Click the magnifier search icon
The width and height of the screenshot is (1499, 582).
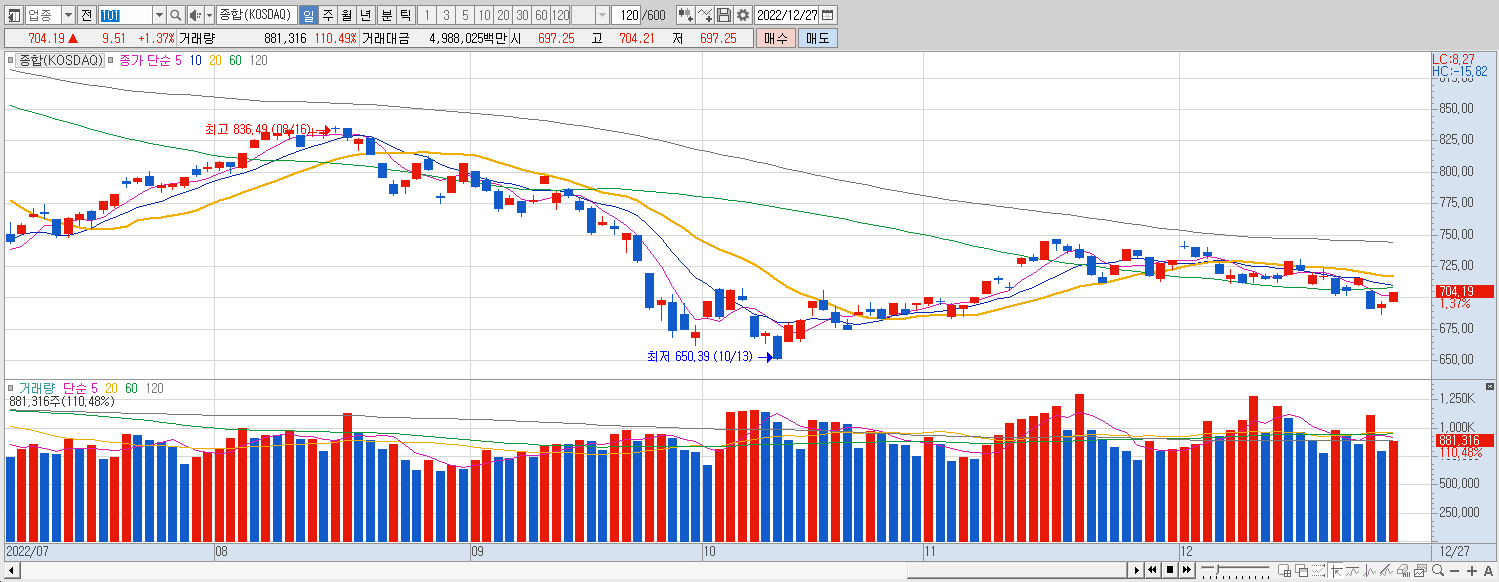coord(176,15)
